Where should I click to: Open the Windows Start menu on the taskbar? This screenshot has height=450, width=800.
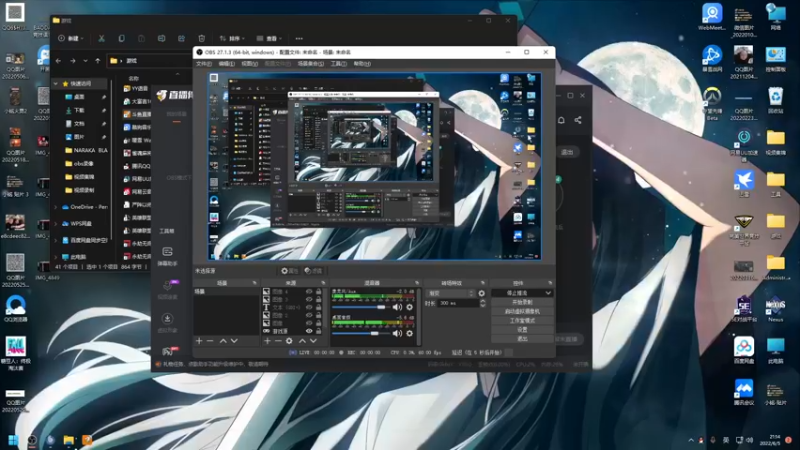pos(13,440)
